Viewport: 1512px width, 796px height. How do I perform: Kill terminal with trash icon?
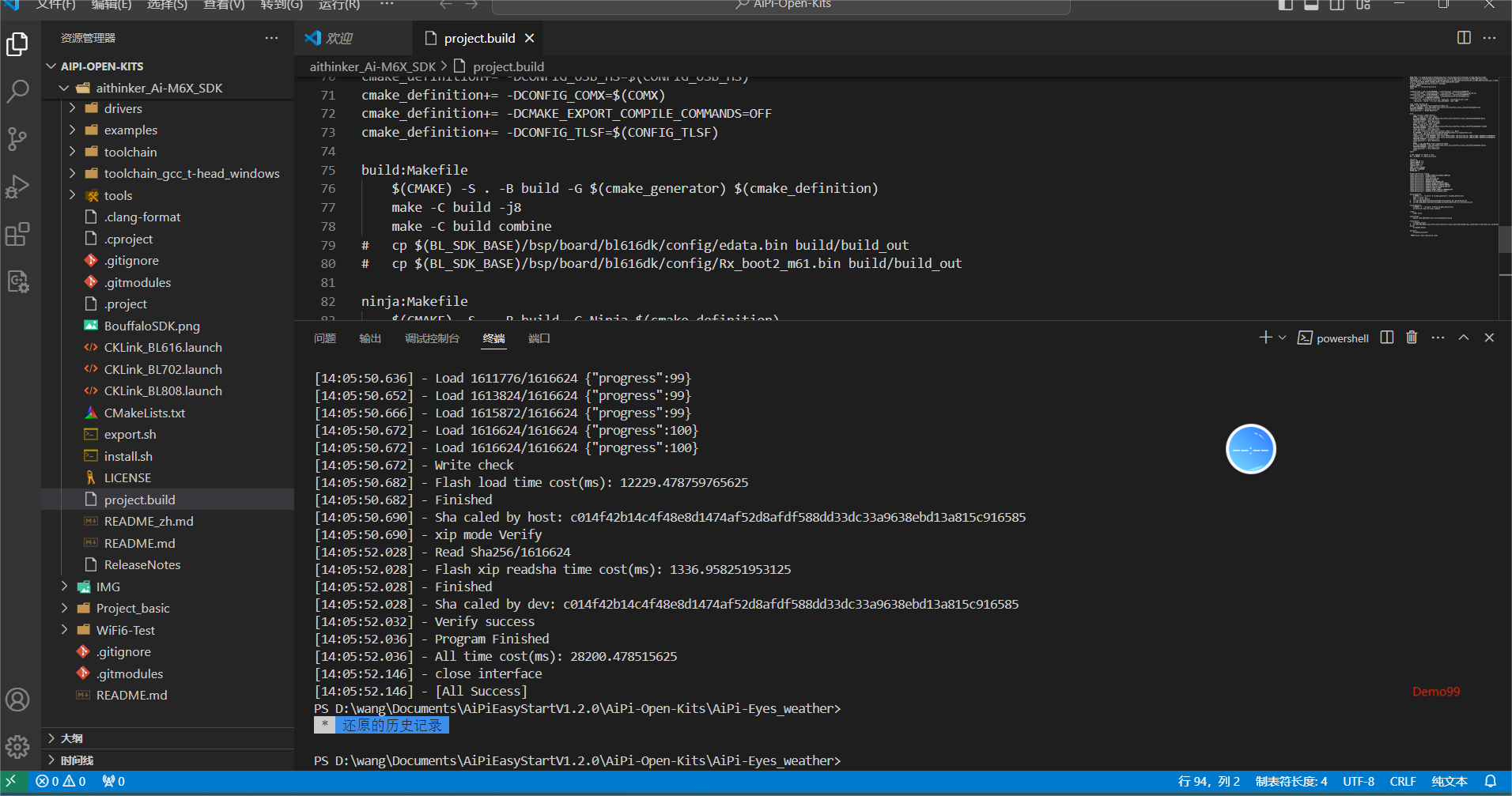pyautogui.click(x=1412, y=338)
